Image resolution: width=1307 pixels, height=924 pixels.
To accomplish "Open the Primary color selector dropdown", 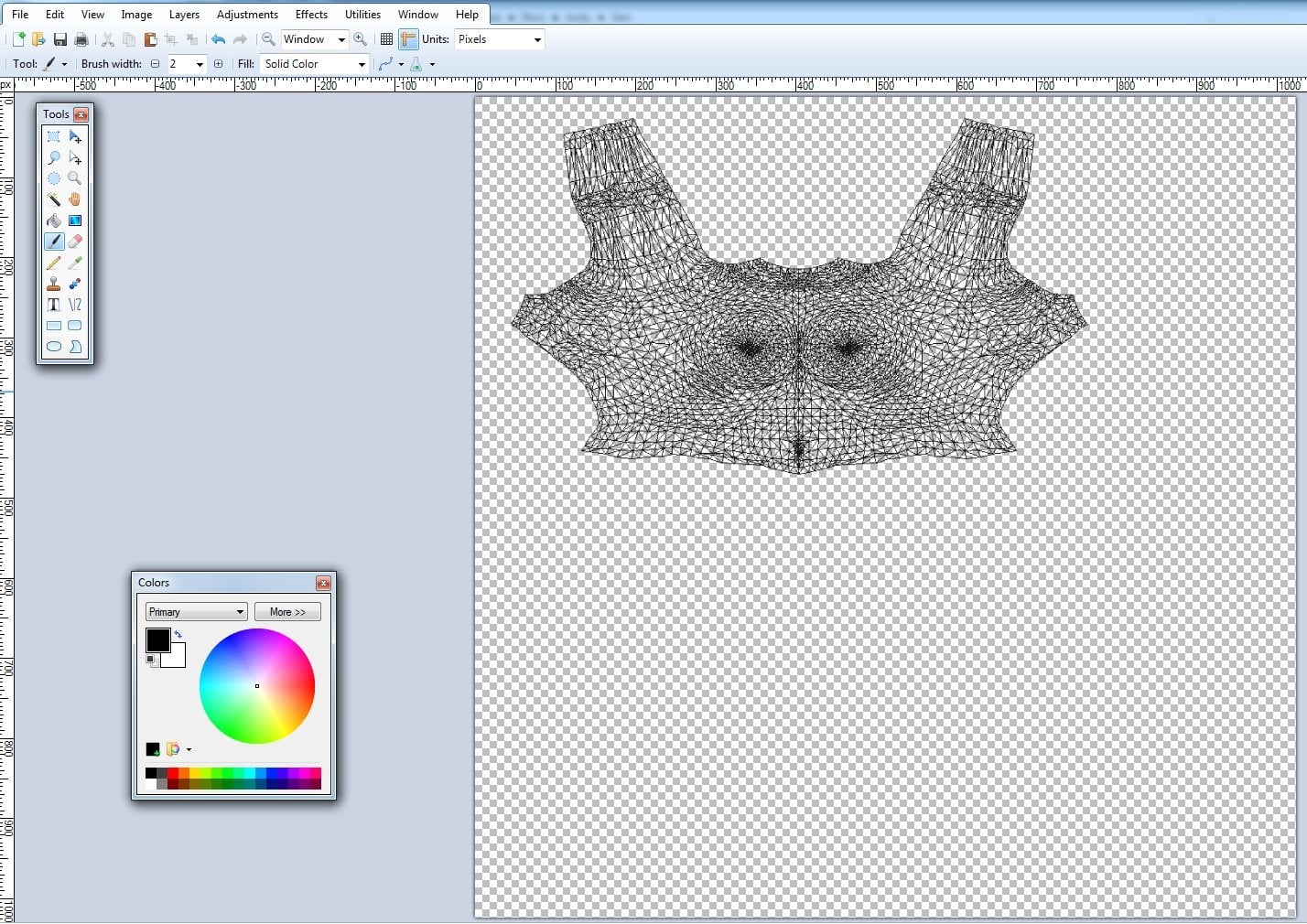I will [x=196, y=612].
